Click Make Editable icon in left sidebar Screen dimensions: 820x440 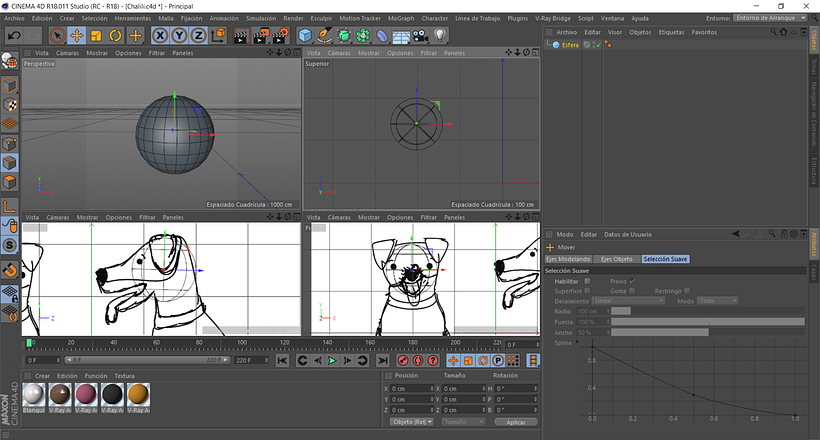10,62
